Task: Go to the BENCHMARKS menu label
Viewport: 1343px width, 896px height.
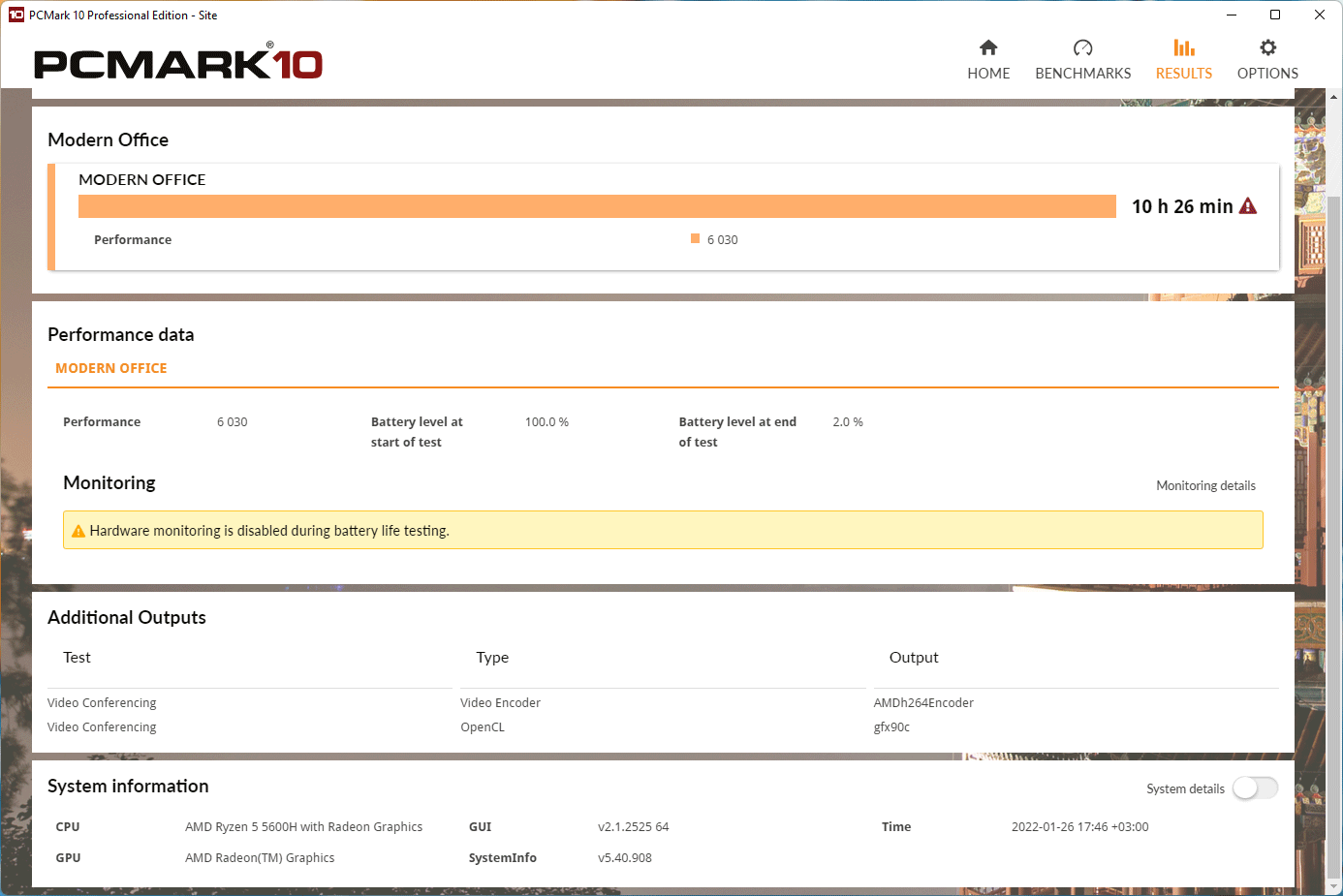Action: click(x=1083, y=74)
